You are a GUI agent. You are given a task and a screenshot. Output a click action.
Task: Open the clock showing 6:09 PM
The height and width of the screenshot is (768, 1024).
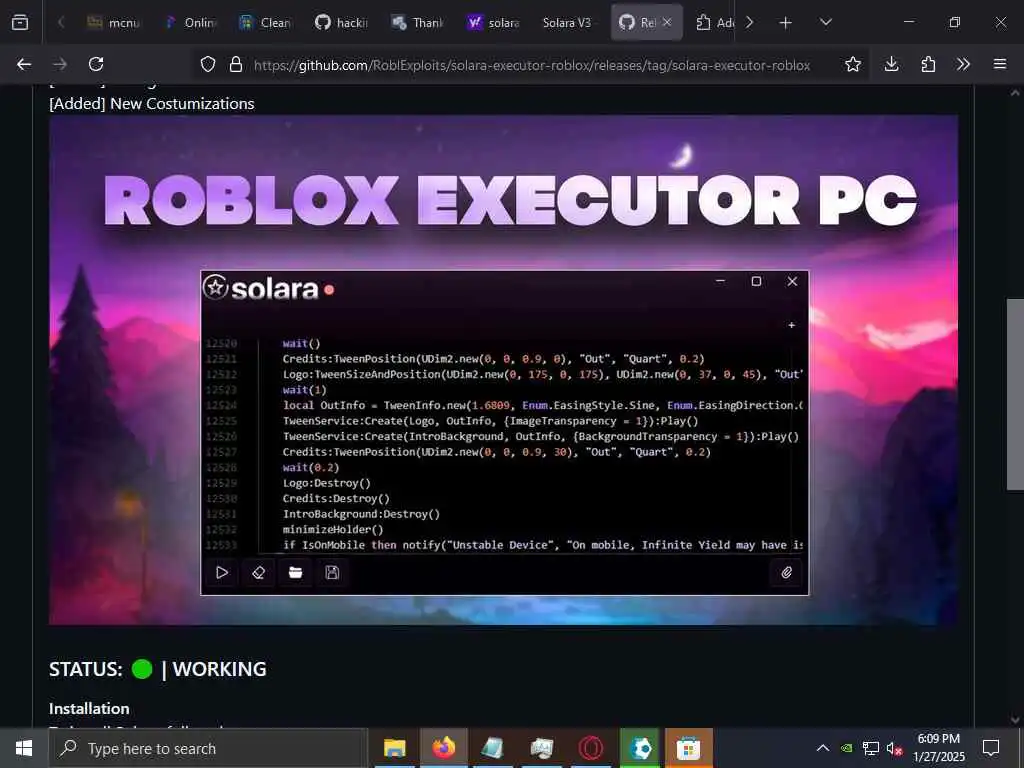tap(938, 748)
